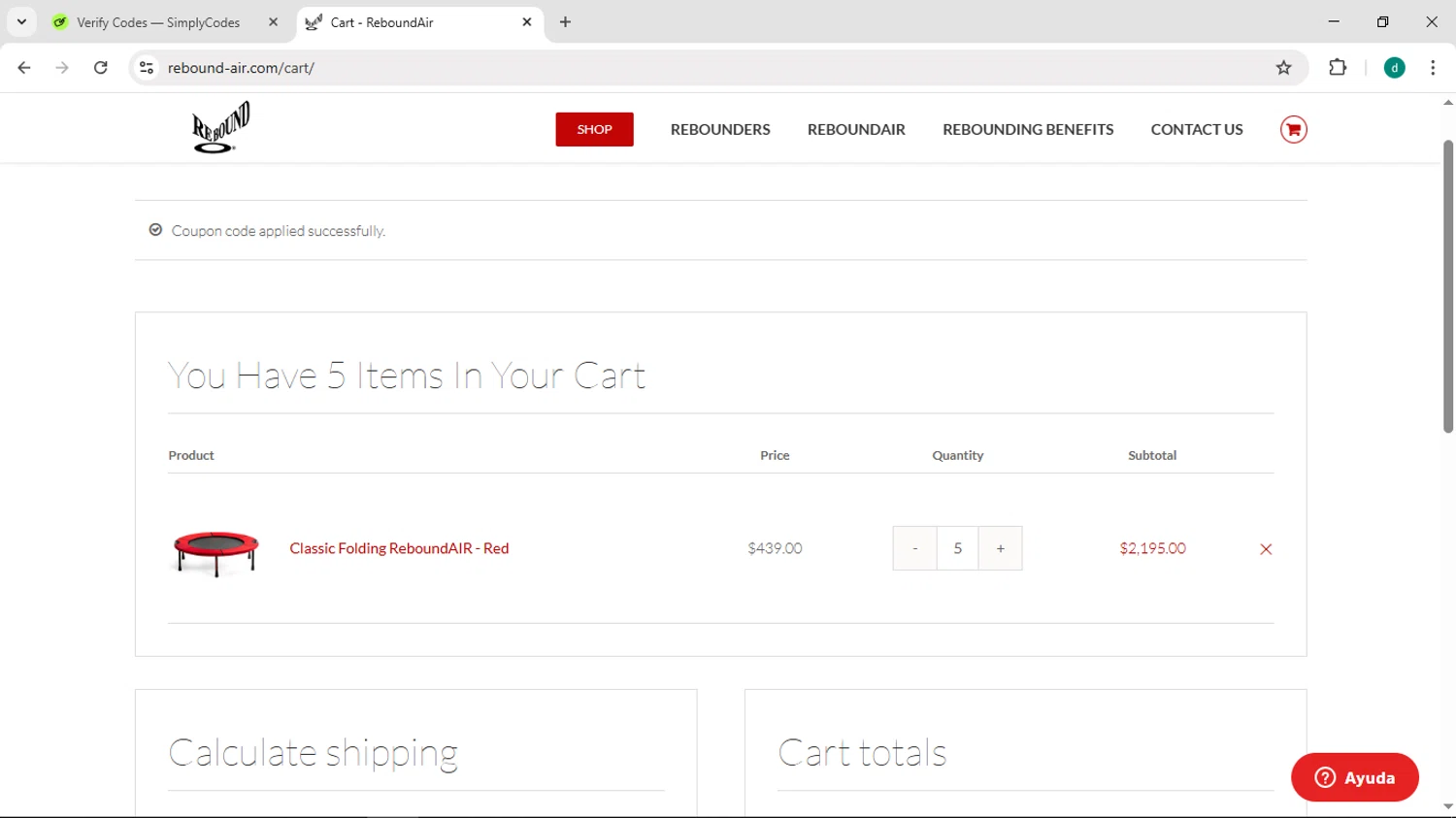Click the $2,195.00 subtotal value
Image resolution: width=1456 pixels, height=818 pixels.
point(1152,548)
